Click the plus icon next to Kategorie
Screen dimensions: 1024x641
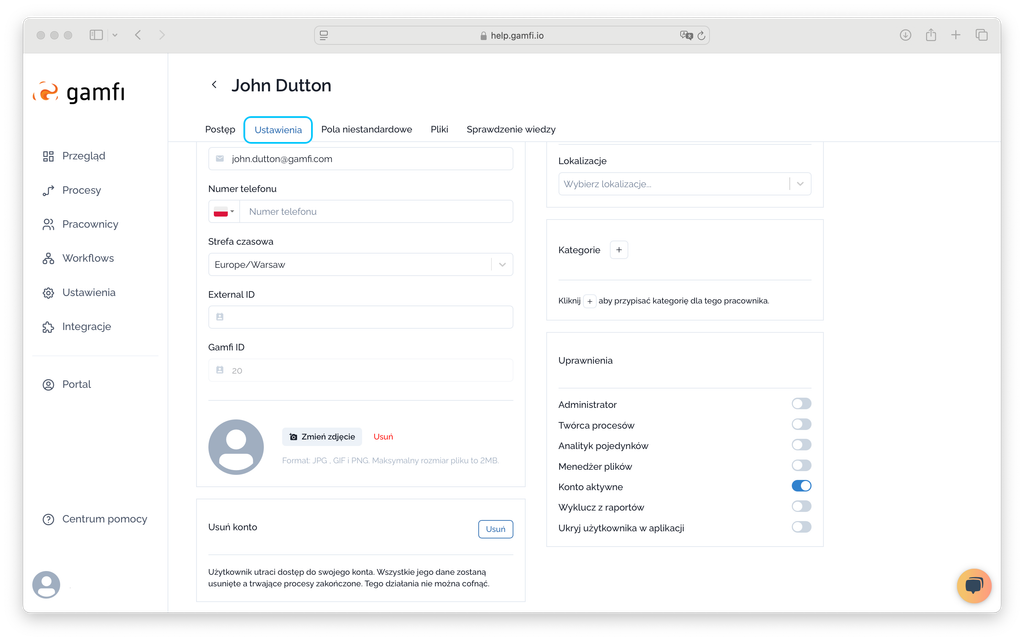pos(619,250)
